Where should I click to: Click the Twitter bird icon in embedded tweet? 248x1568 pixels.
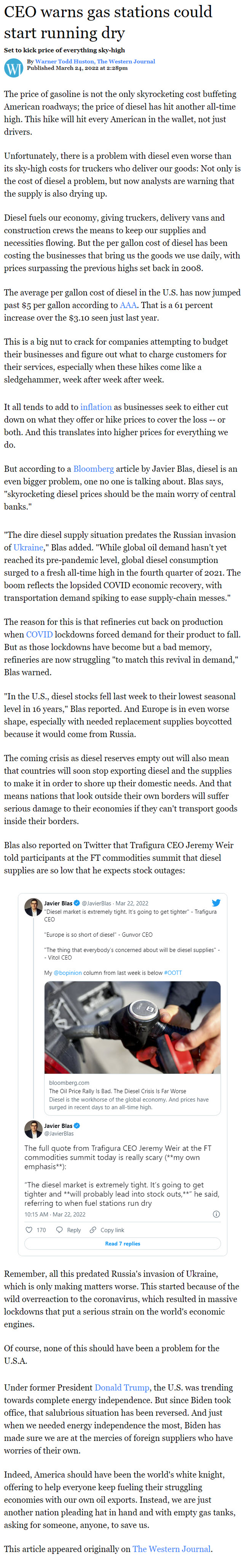pos(216,903)
